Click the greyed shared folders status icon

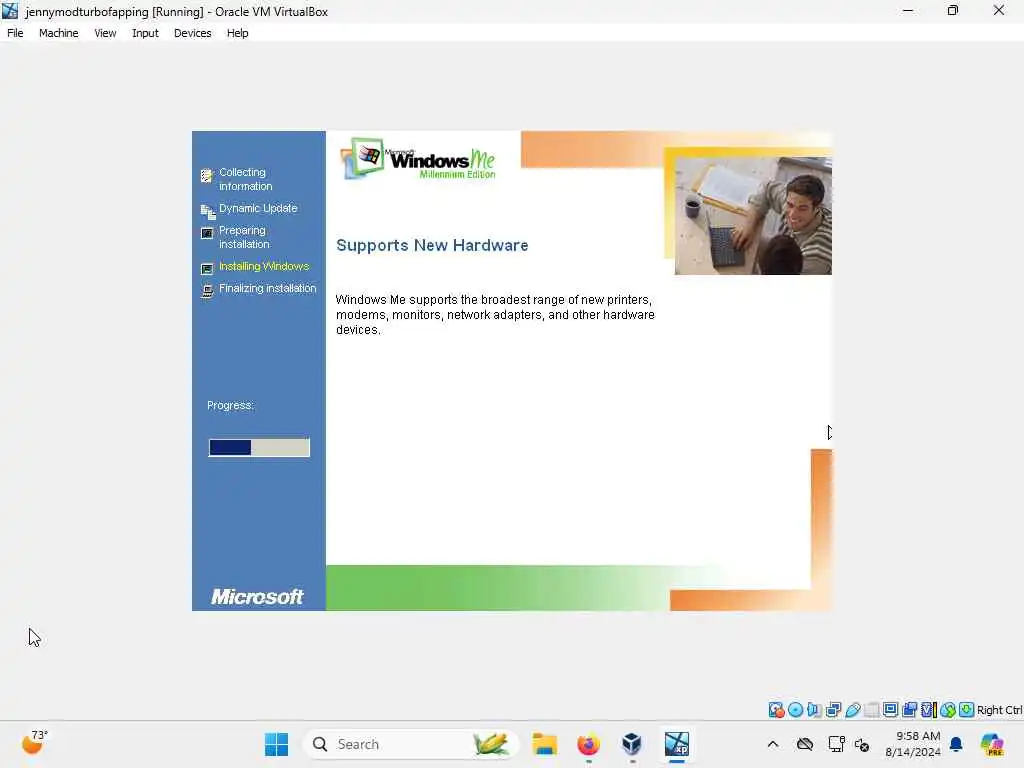[x=871, y=710]
